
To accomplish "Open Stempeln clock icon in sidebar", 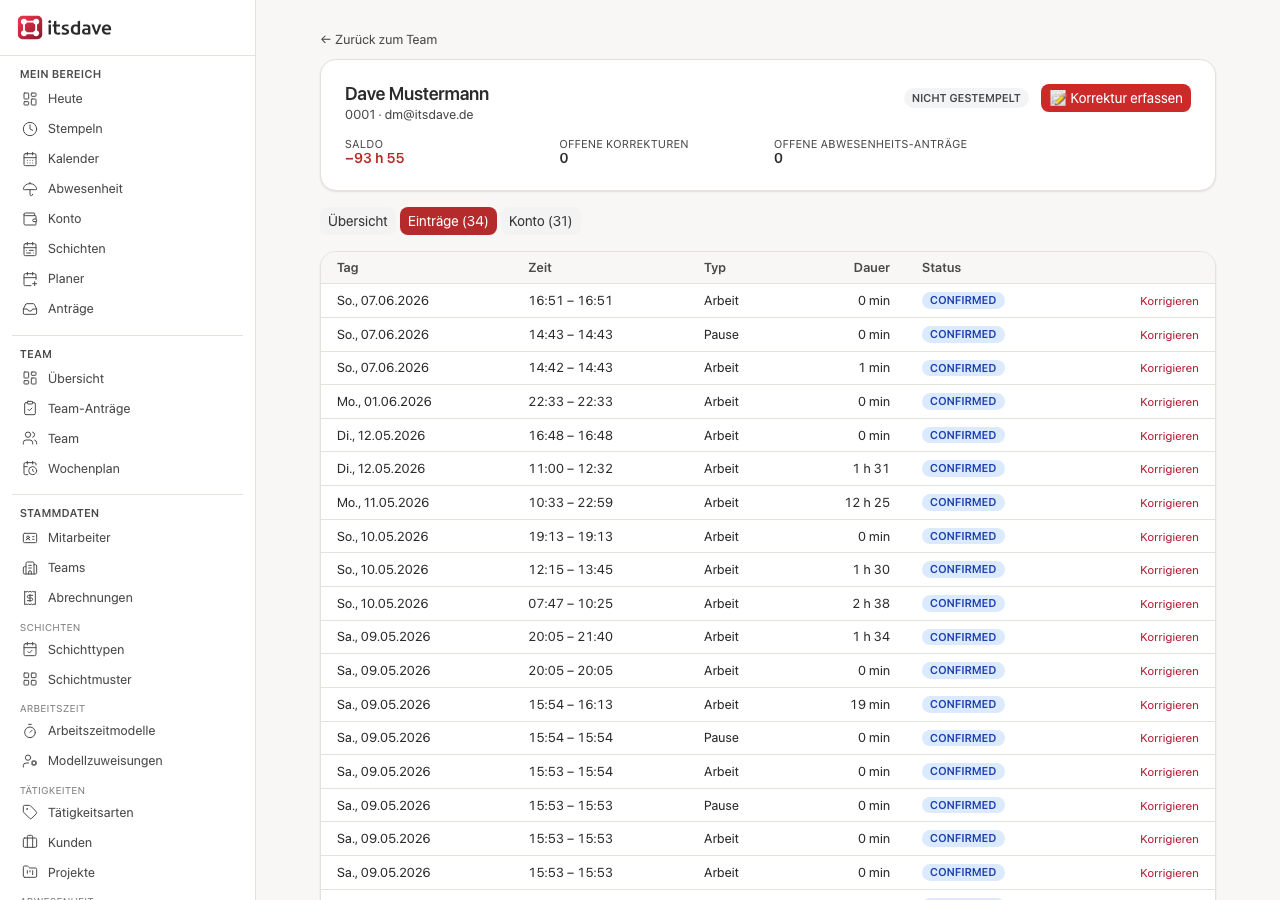I will tap(30, 129).
